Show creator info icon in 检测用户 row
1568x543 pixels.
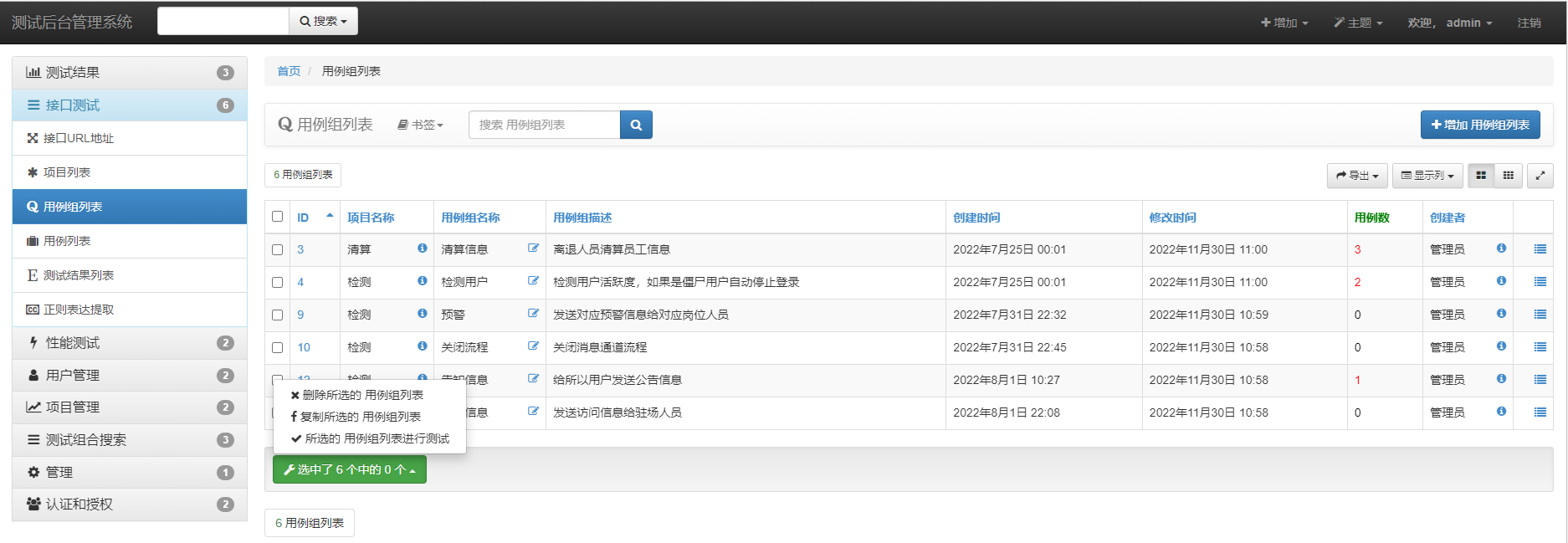coord(1501,281)
